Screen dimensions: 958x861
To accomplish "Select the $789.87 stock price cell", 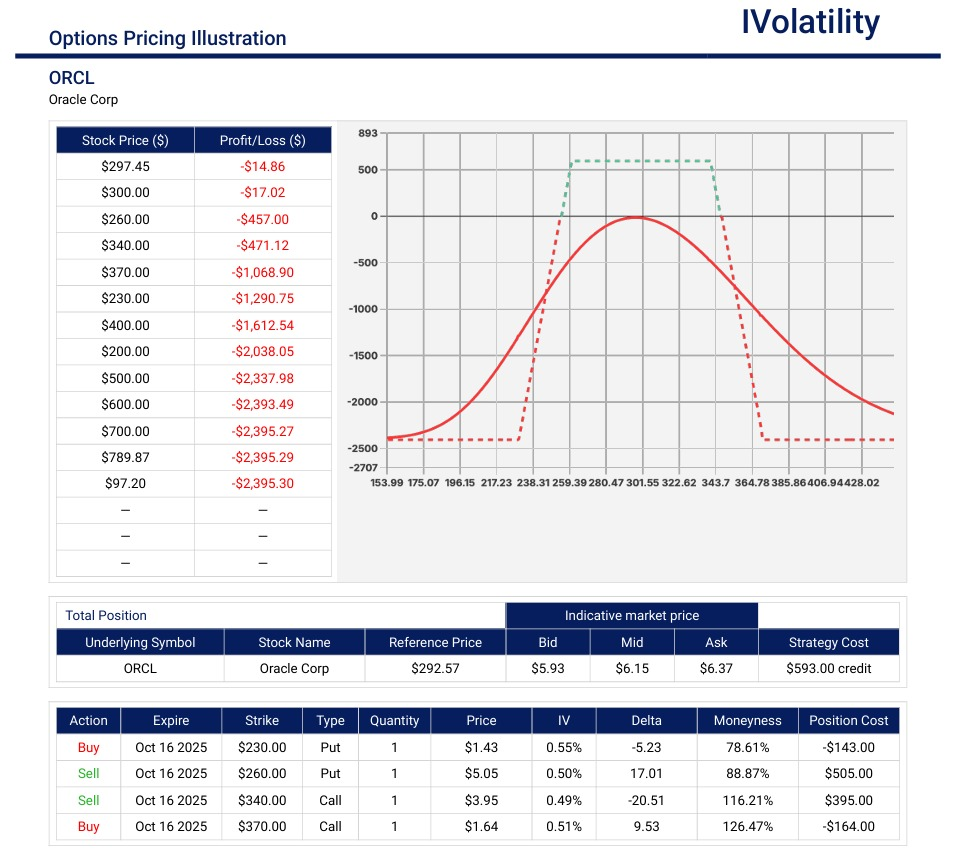I will [x=125, y=458].
